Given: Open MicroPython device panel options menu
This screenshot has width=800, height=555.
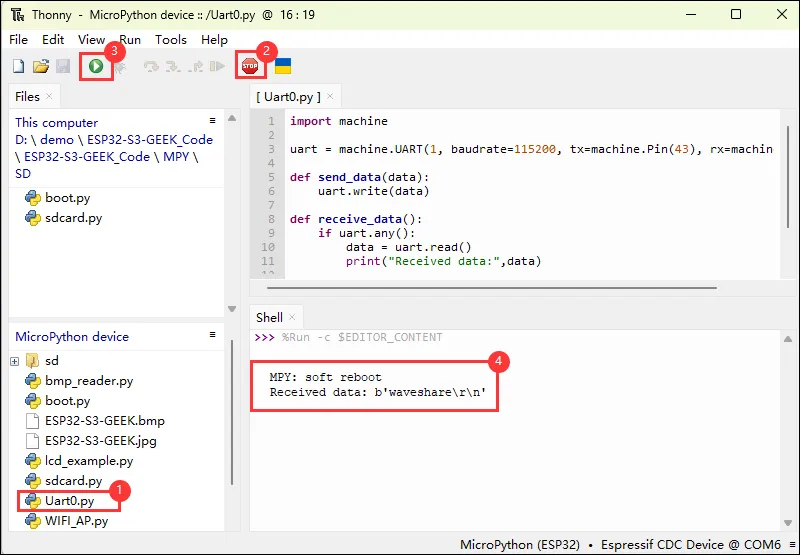Looking at the screenshot, I should click(212, 335).
